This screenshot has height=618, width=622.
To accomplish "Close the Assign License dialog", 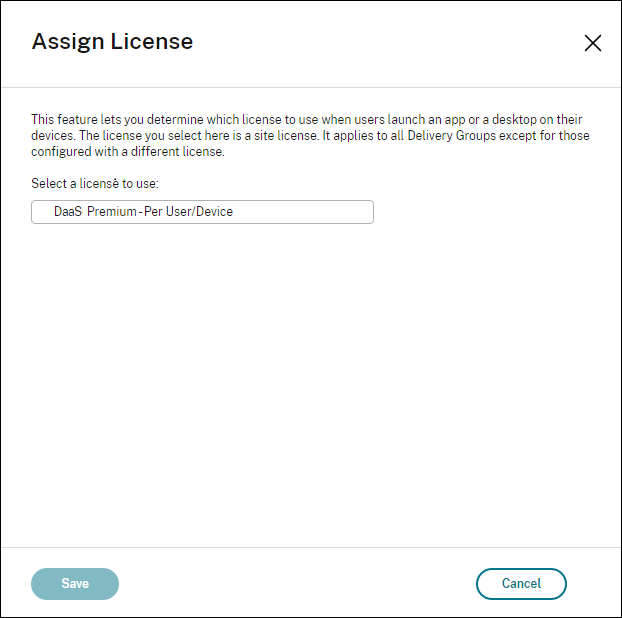I will pos(592,43).
